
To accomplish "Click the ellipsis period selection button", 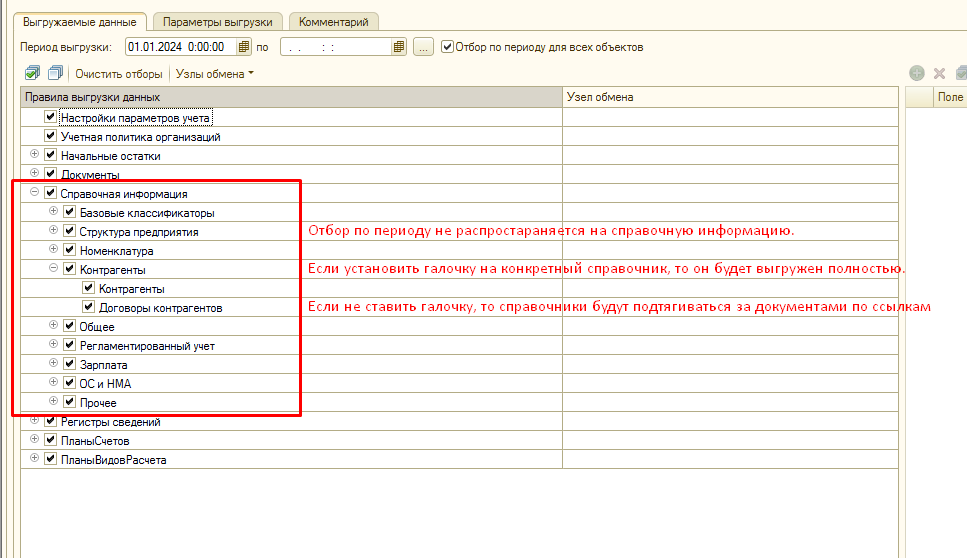I will coord(423,46).
